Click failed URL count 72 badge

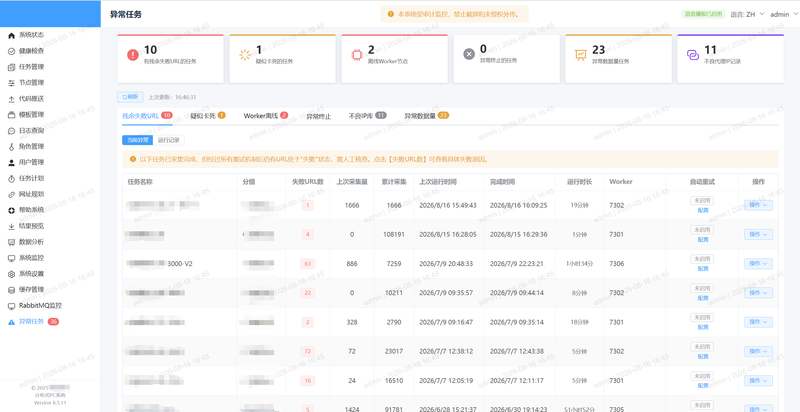(x=307, y=351)
